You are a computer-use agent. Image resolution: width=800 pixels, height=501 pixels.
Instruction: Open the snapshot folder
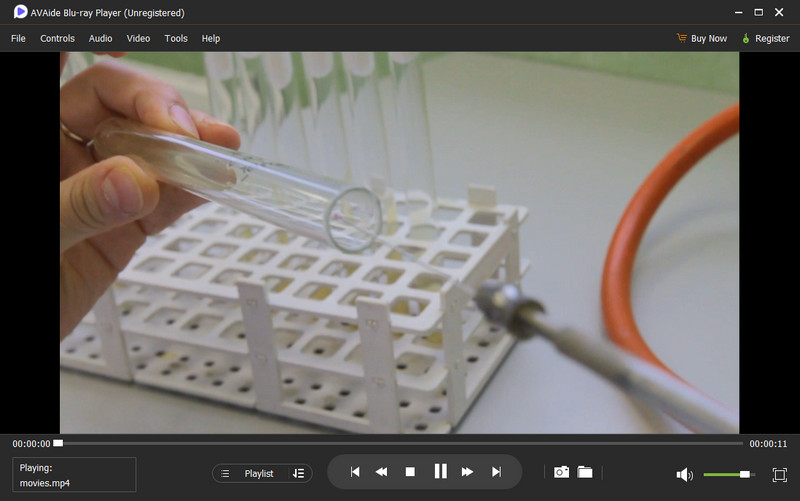click(x=585, y=472)
